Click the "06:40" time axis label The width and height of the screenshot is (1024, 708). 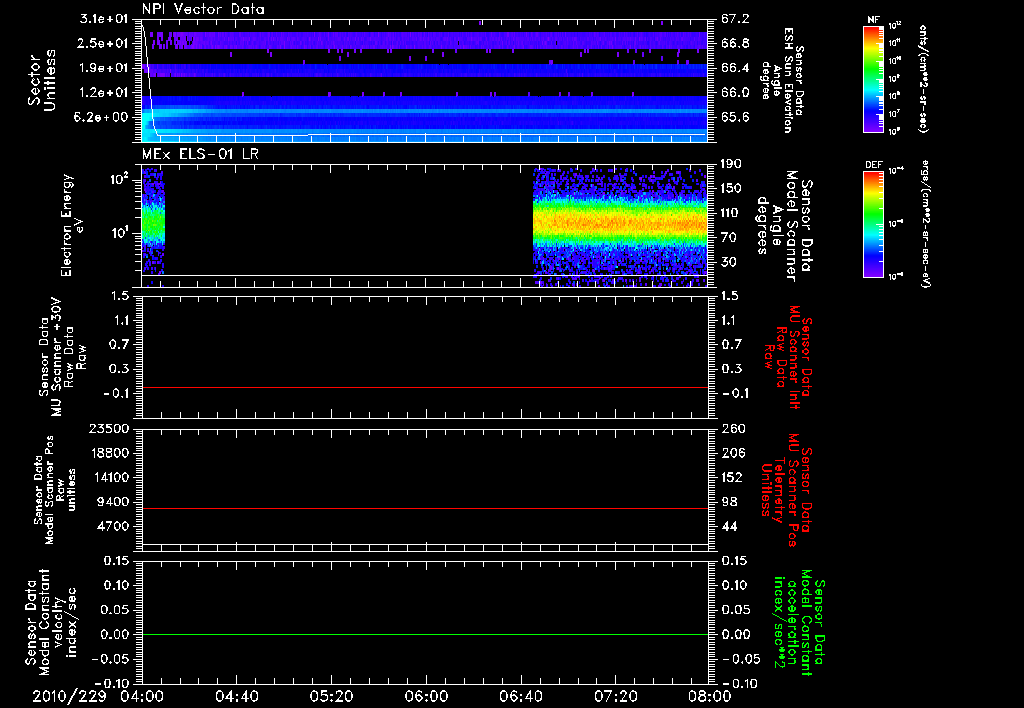click(520, 697)
